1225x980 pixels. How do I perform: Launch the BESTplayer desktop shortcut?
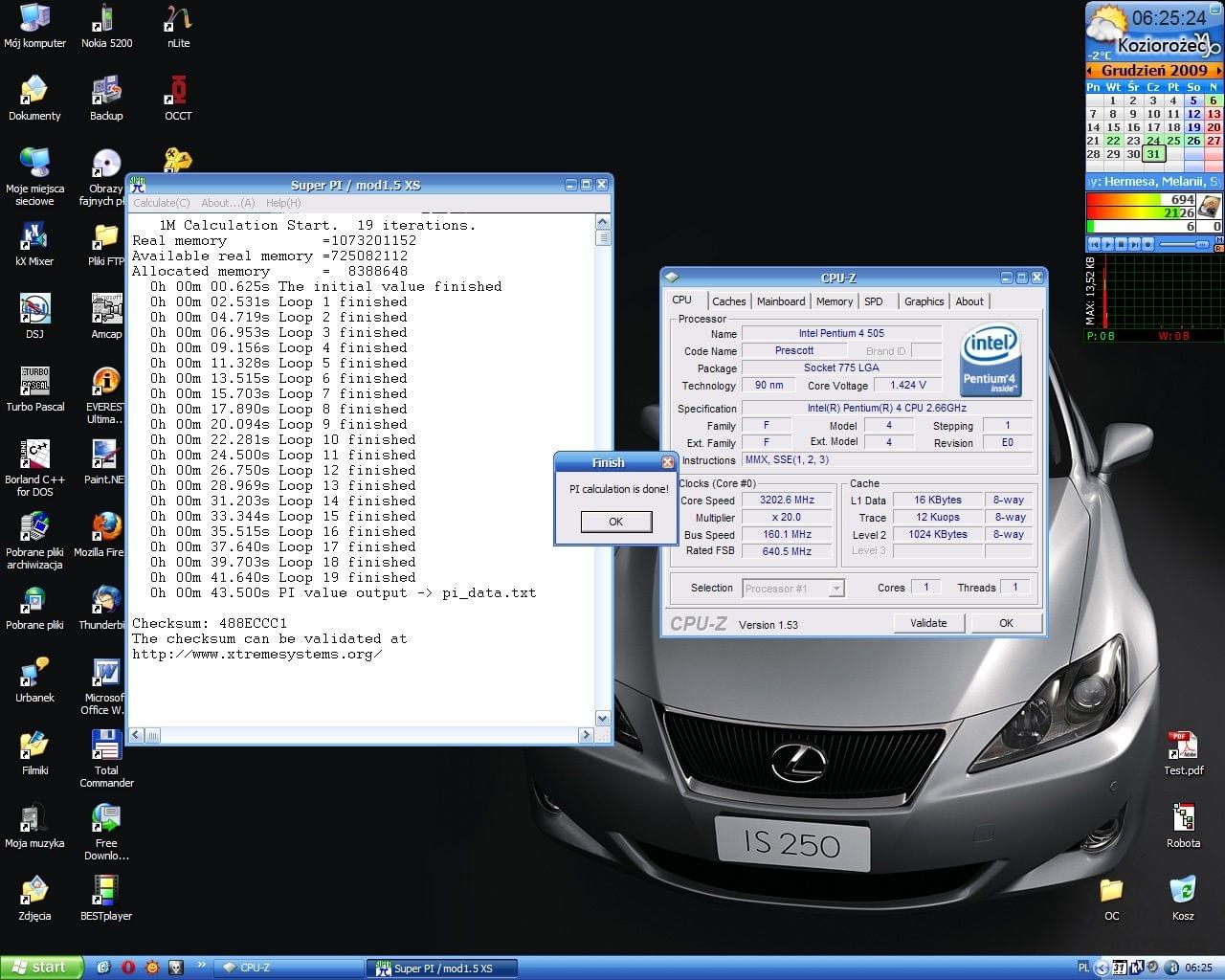click(x=106, y=900)
